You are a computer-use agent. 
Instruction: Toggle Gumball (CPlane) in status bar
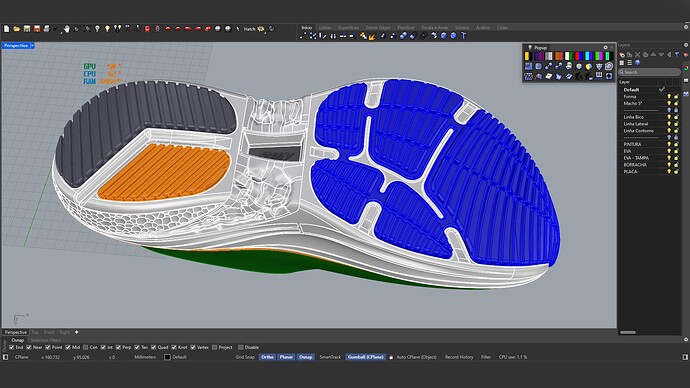[x=366, y=357]
